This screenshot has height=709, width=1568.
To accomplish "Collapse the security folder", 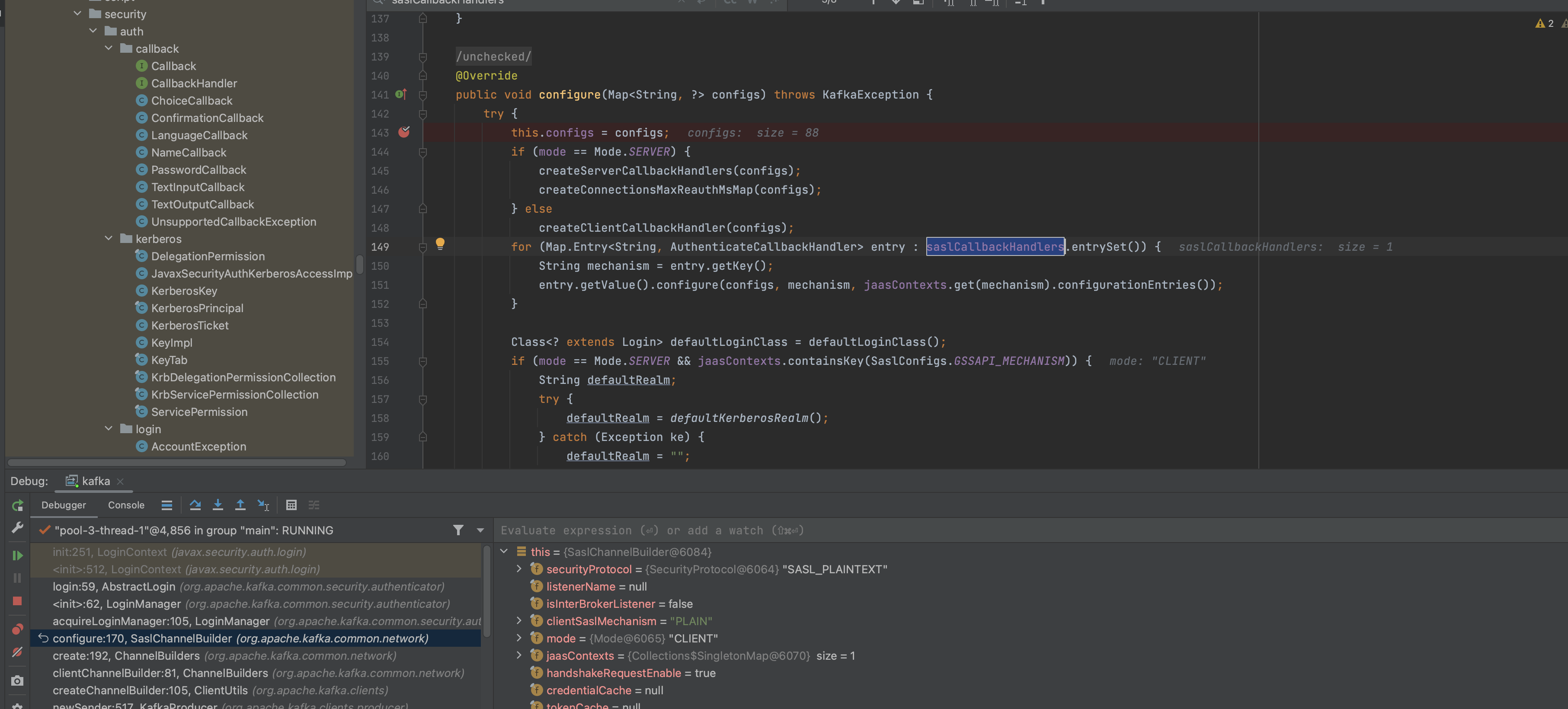I will point(77,13).
